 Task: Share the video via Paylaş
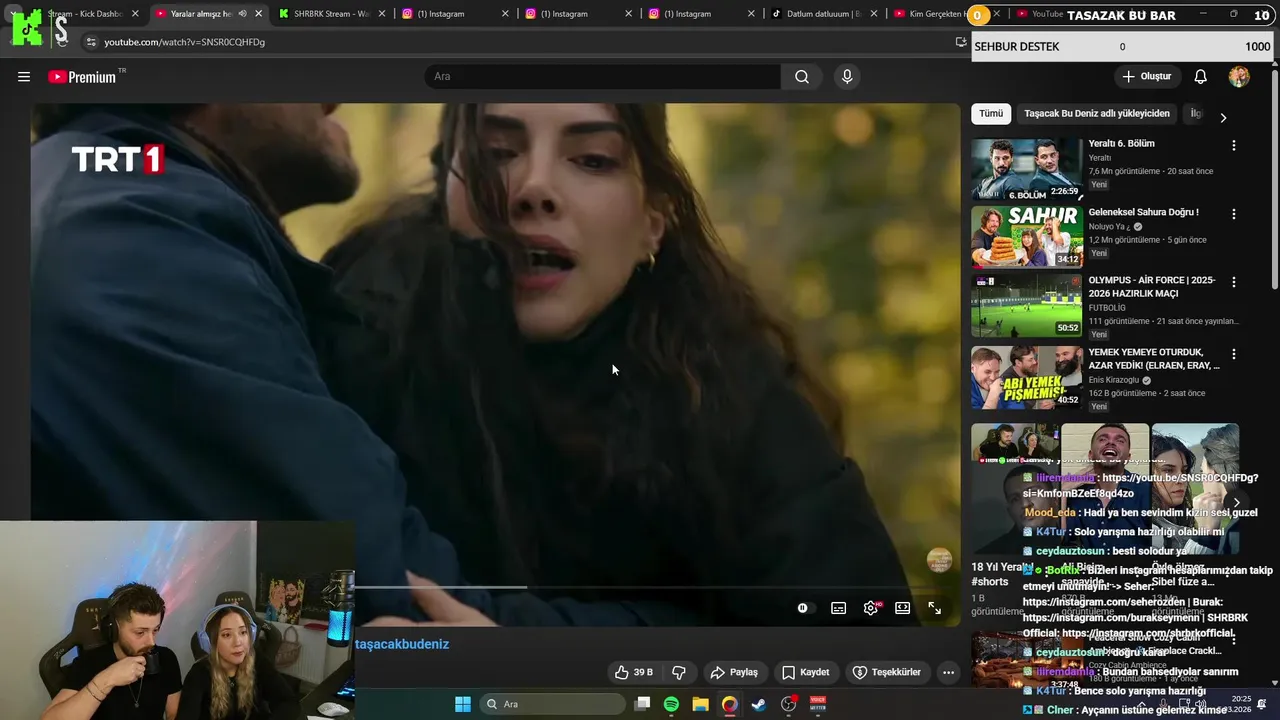[734, 672]
